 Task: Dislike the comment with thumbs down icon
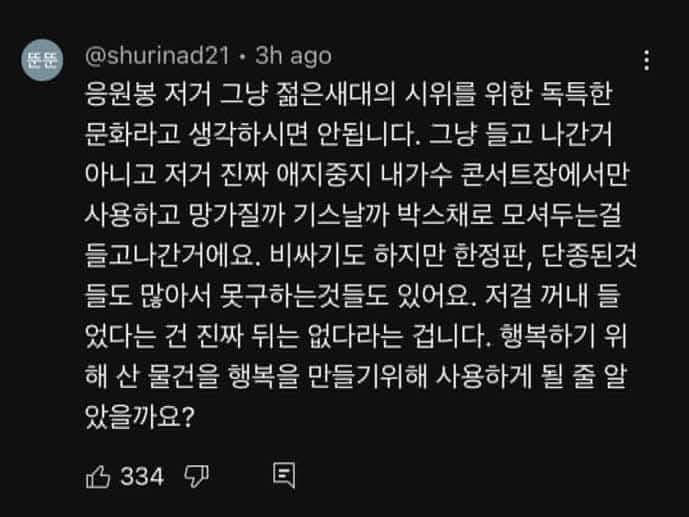[196, 476]
